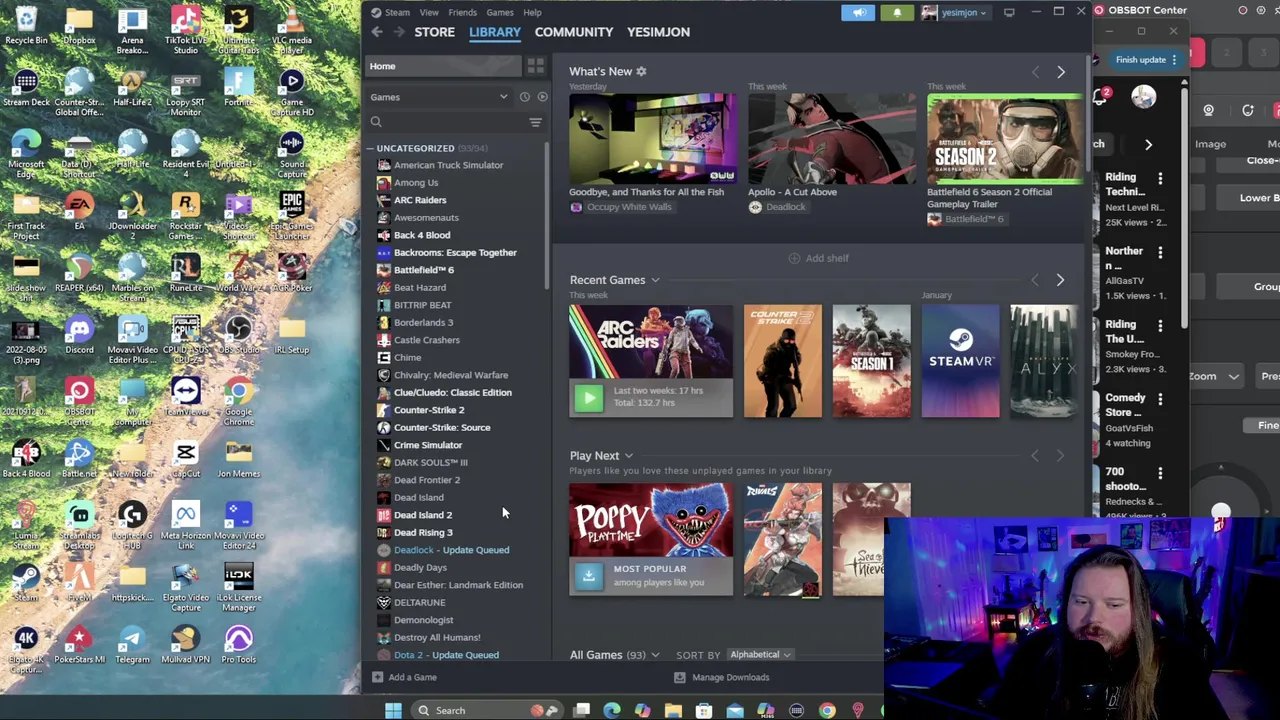This screenshot has width=1280, height=720.
Task: Open What's New settings gear
Action: point(641,71)
